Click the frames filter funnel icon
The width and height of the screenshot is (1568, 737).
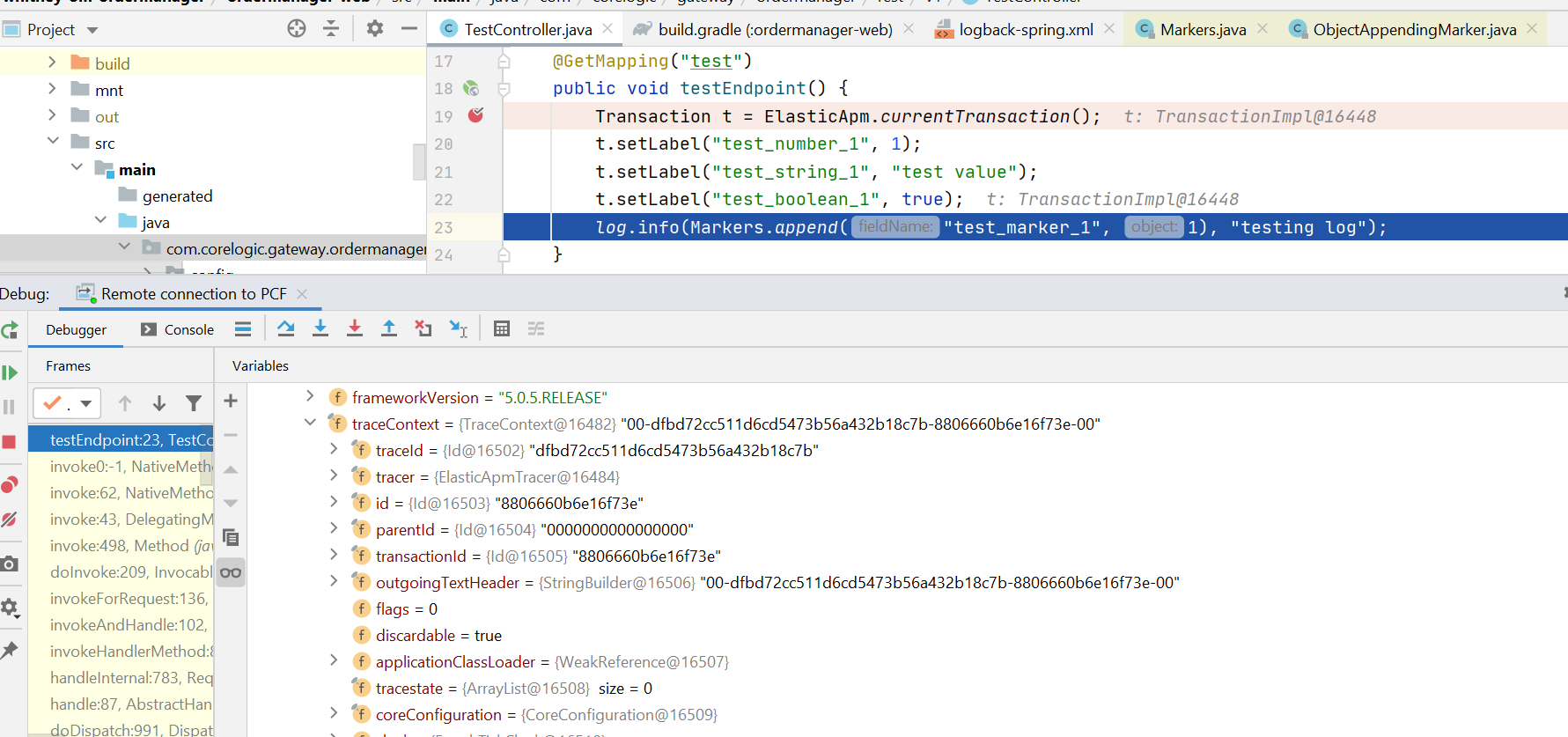tap(194, 403)
